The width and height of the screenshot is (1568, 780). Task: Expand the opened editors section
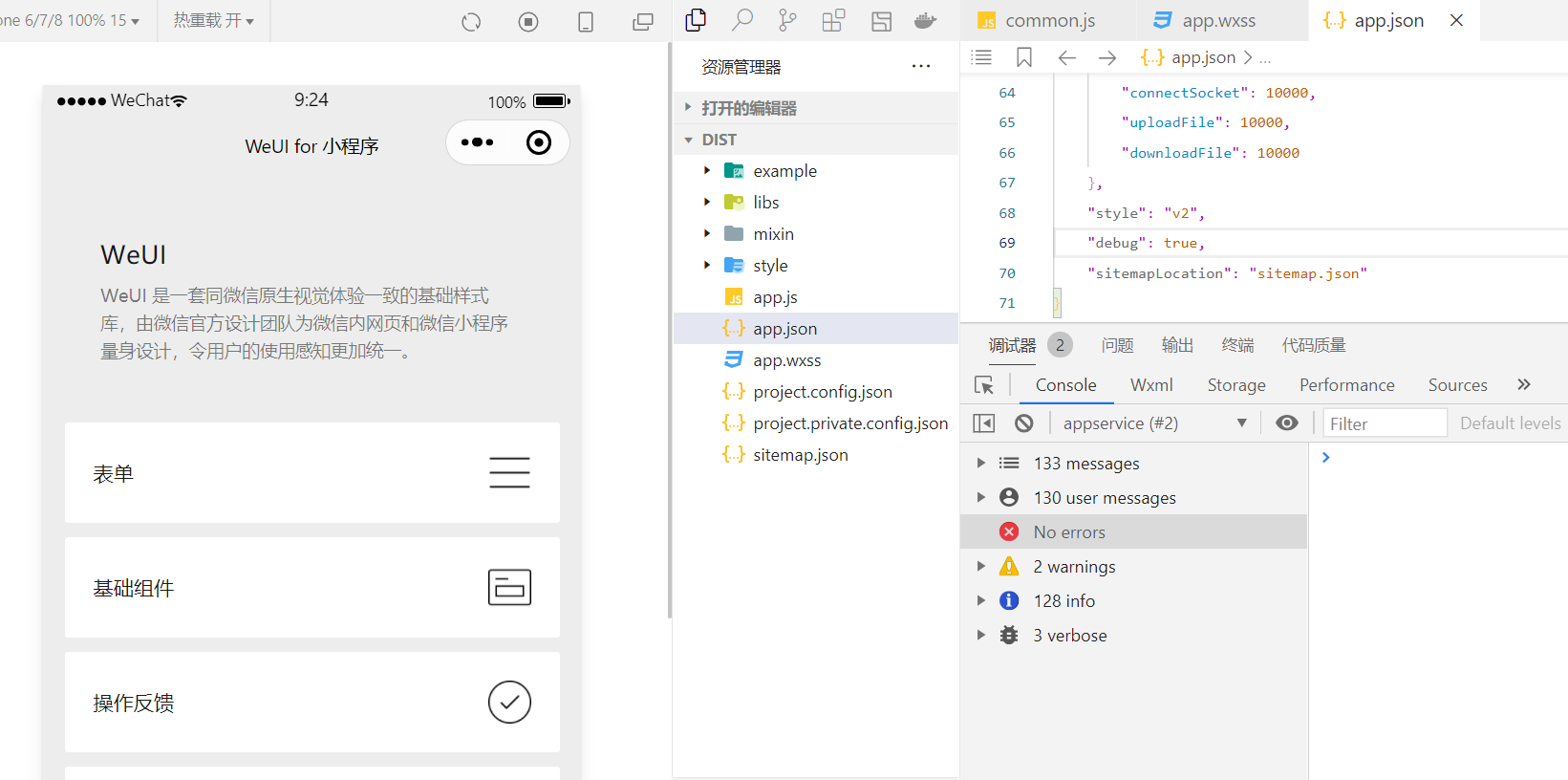tap(816, 108)
